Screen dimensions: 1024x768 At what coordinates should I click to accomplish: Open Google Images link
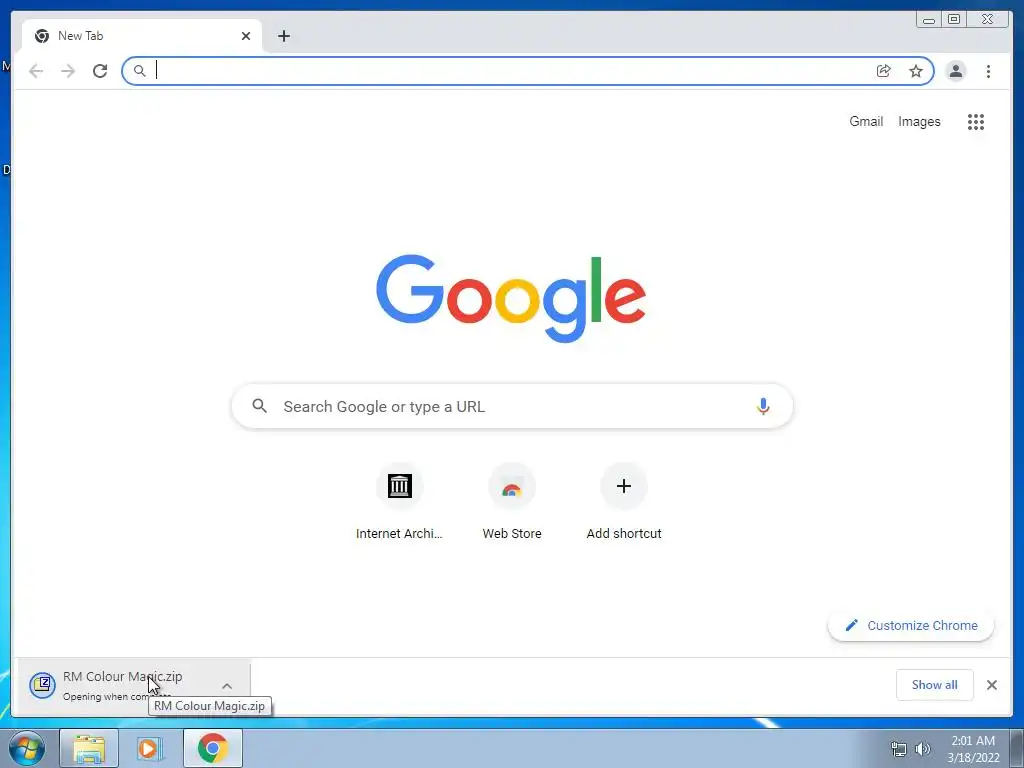[919, 121]
